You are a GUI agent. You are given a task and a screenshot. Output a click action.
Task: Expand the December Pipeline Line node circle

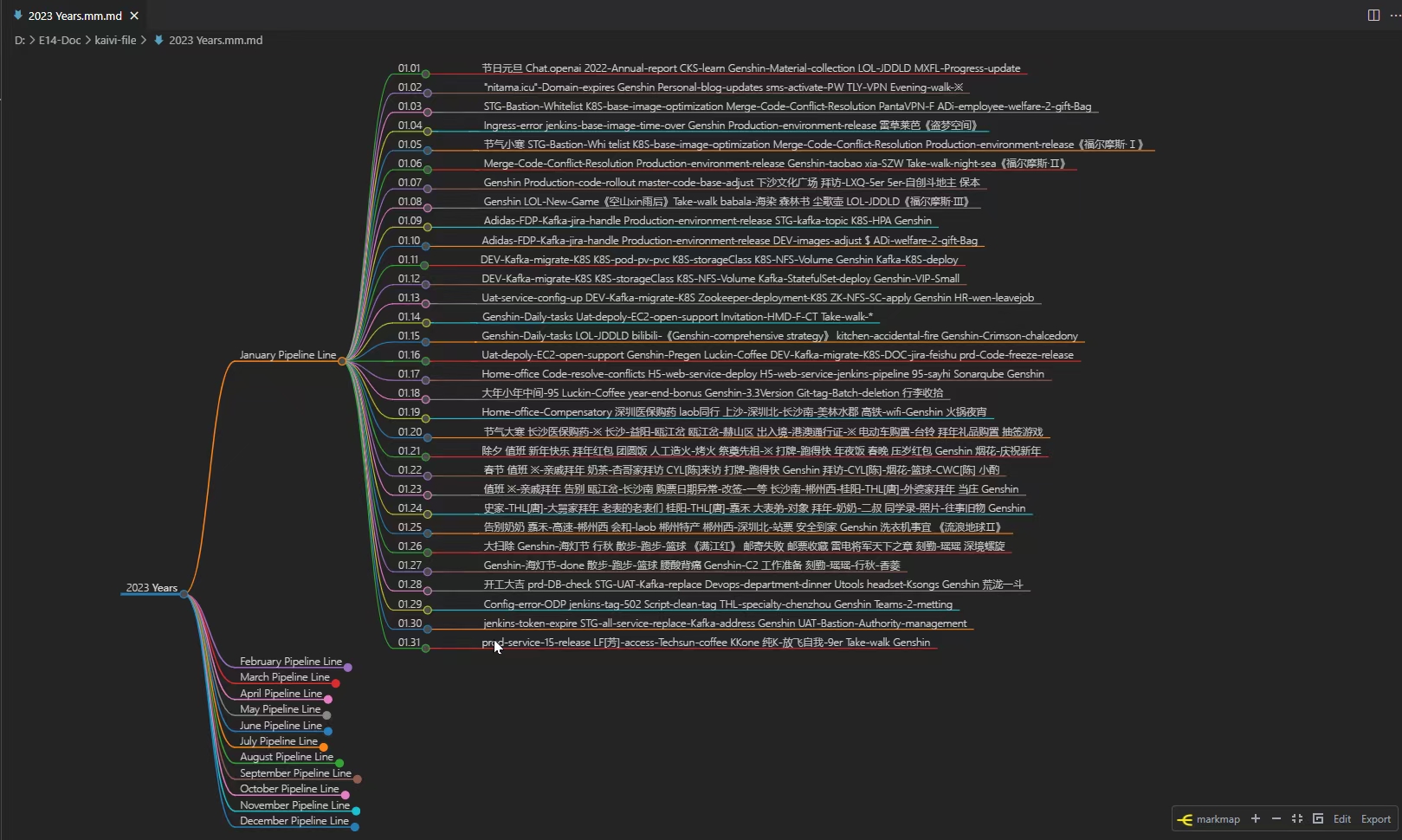tap(355, 827)
